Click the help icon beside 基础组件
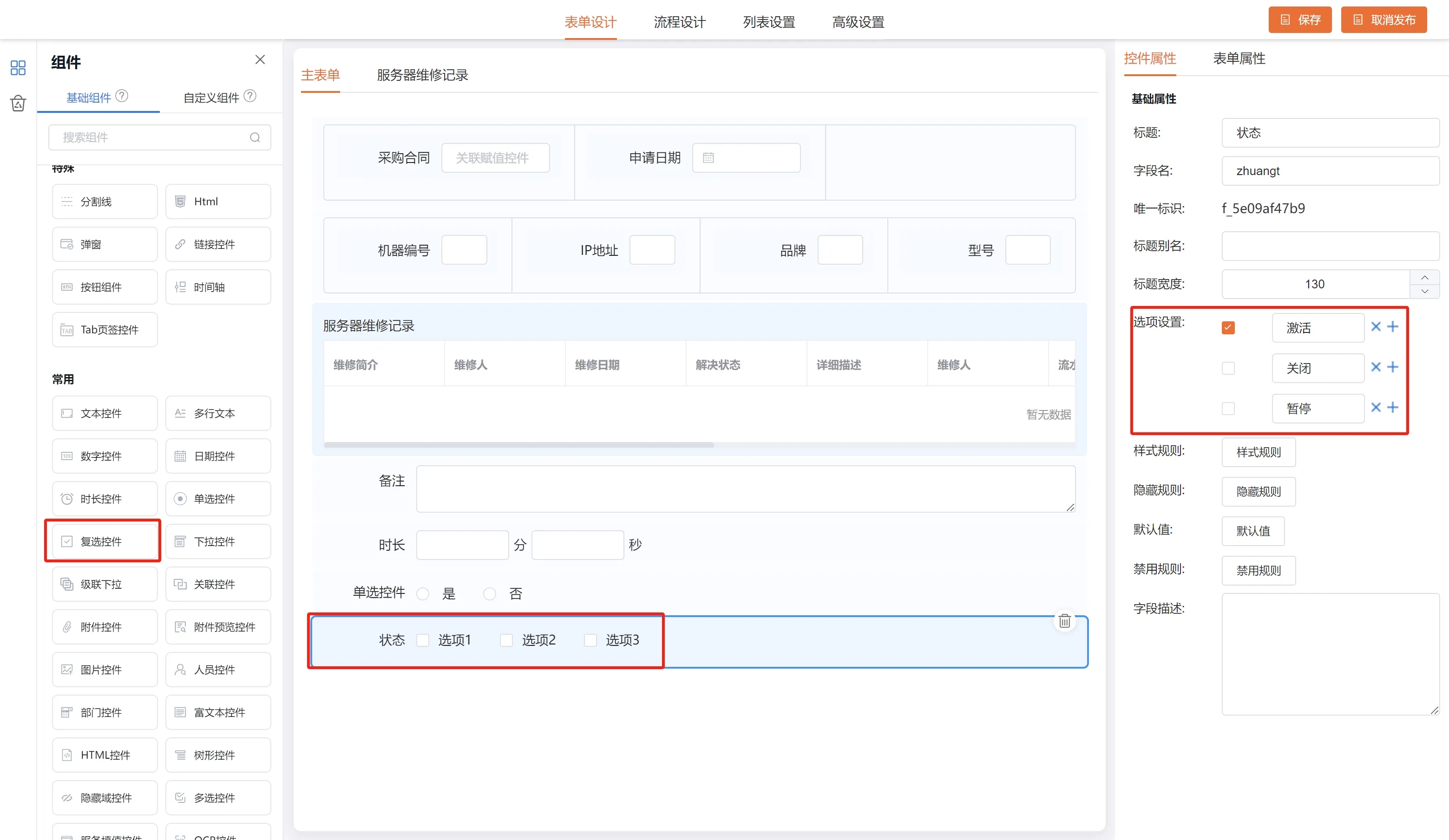1449x840 pixels. pos(122,96)
